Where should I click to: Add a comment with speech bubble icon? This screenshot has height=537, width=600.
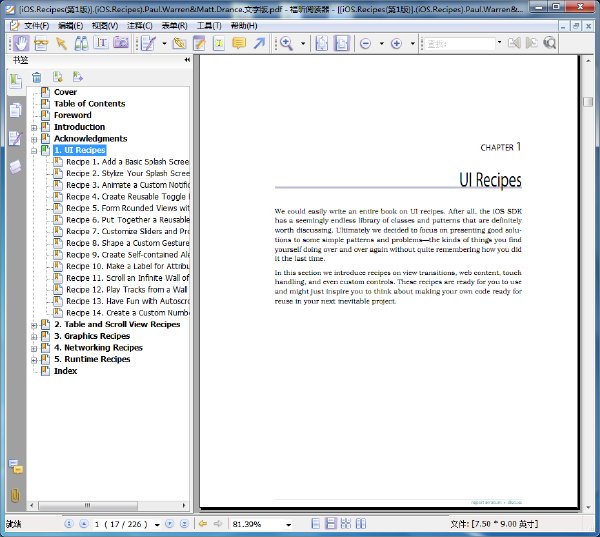click(239, 43)
